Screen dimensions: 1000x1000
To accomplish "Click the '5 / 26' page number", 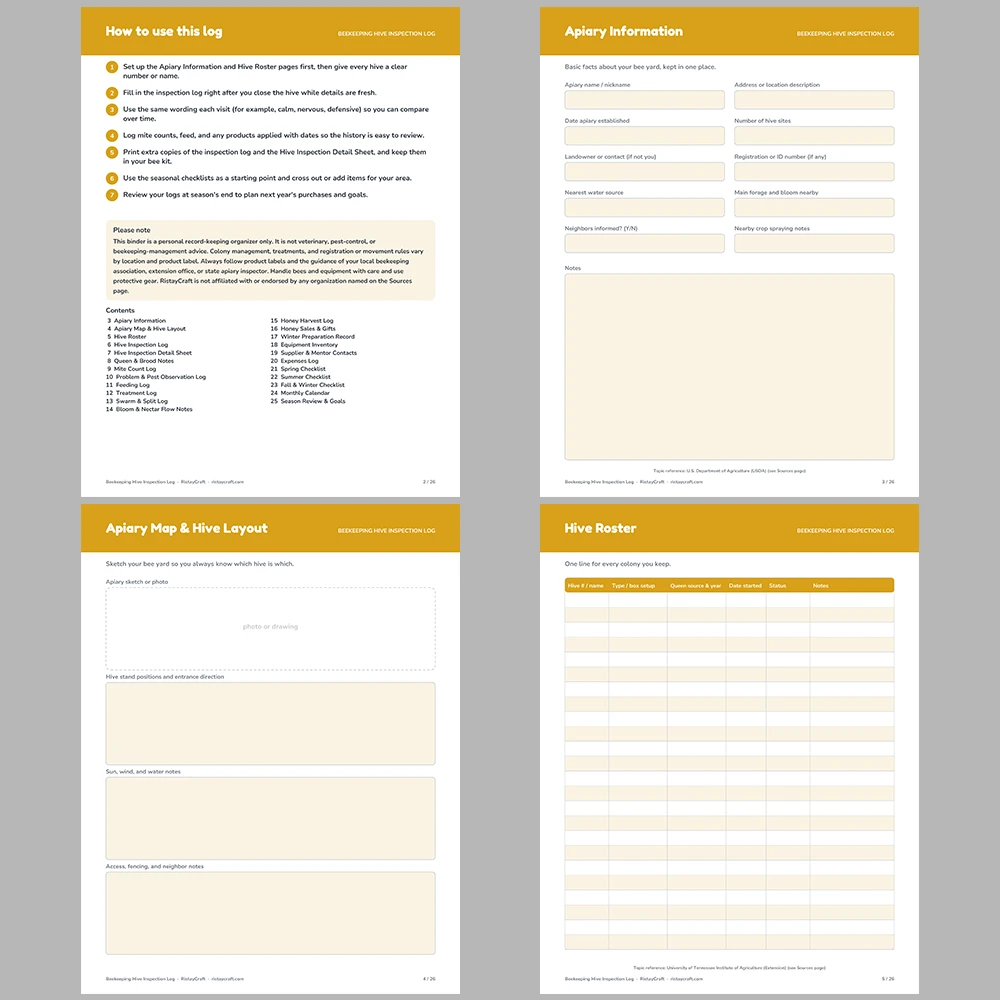I will tap(888, 979).
